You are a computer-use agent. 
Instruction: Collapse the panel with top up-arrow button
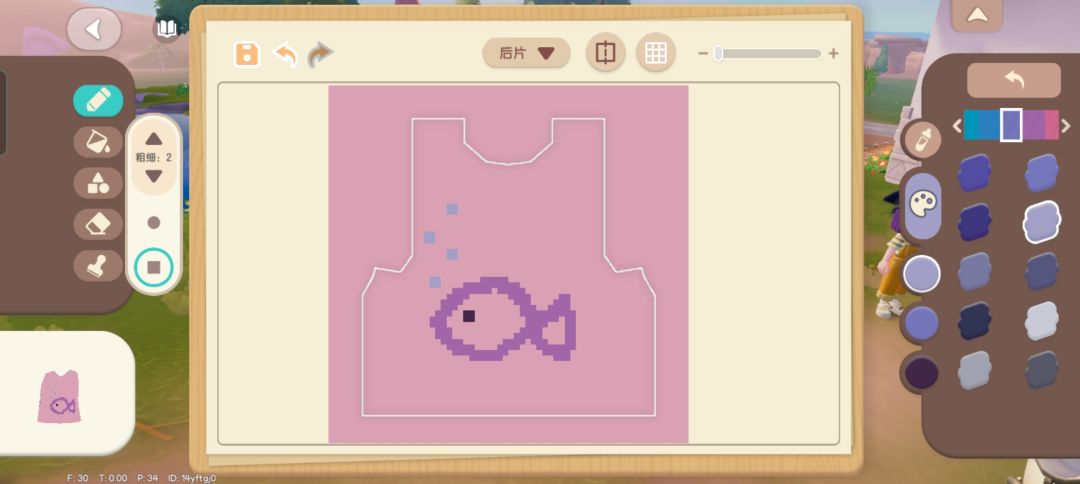(x=977, y=15)
